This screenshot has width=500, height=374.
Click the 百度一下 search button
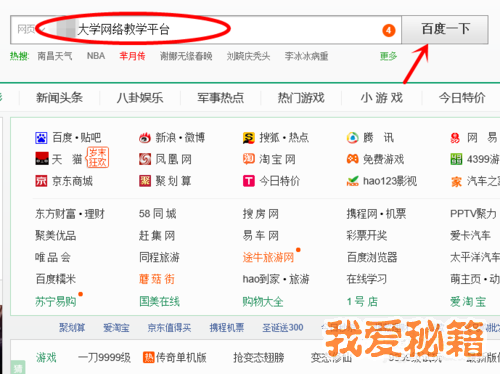[x=445, y=30]
